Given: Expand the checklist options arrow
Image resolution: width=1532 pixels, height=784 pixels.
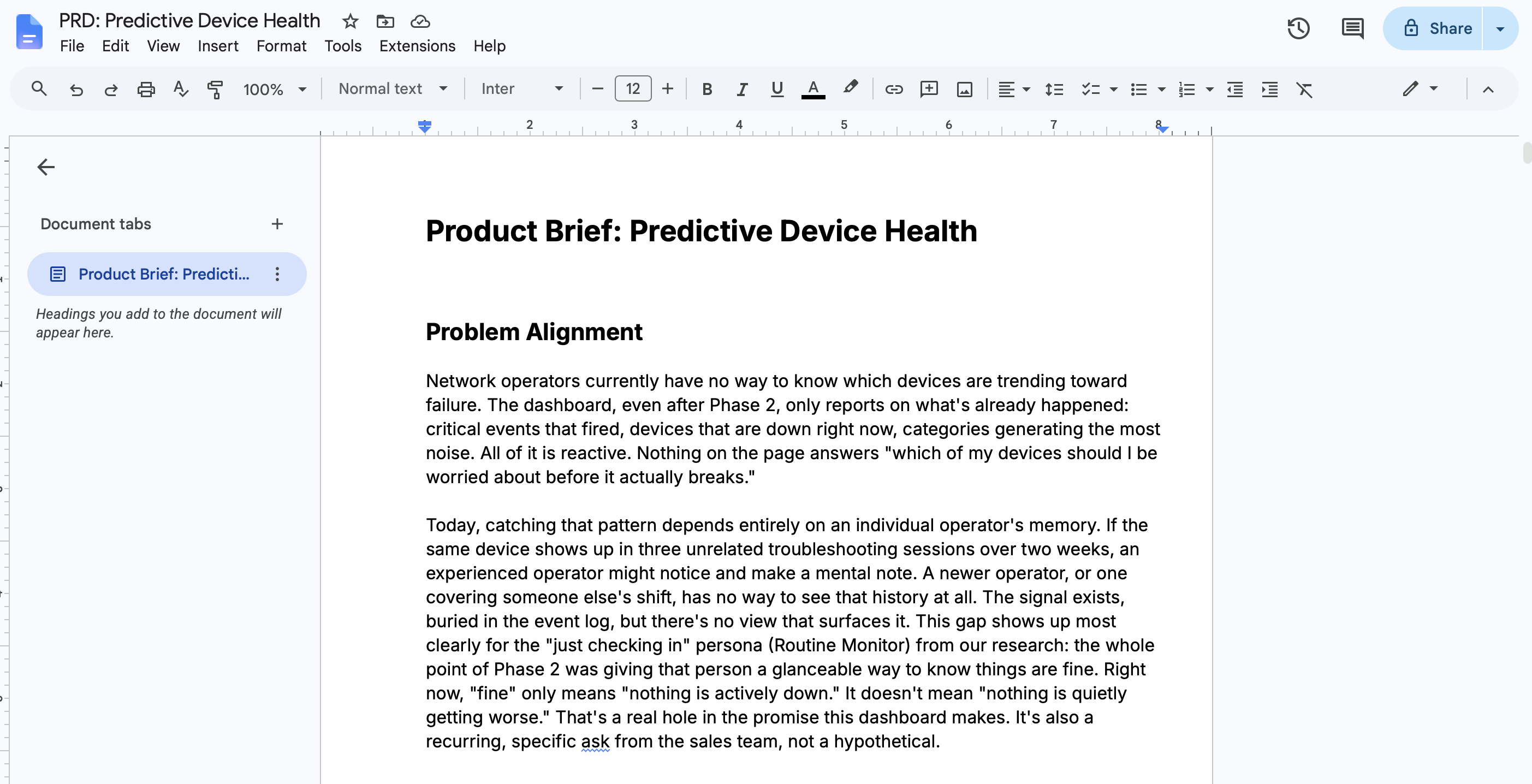Looking at the screenshot, I should (1114, 90).
